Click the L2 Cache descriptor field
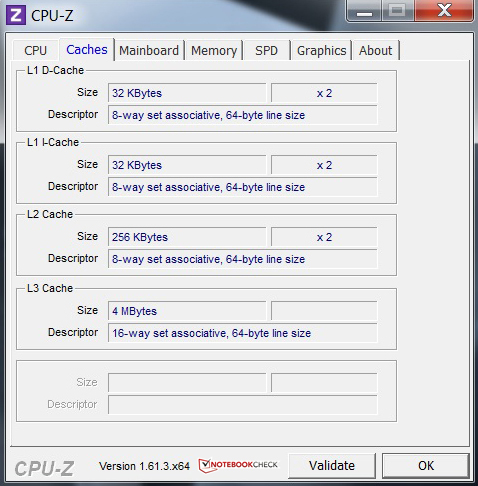The width and height of the screenshot is (478, 486). click(x=242, y=259)
